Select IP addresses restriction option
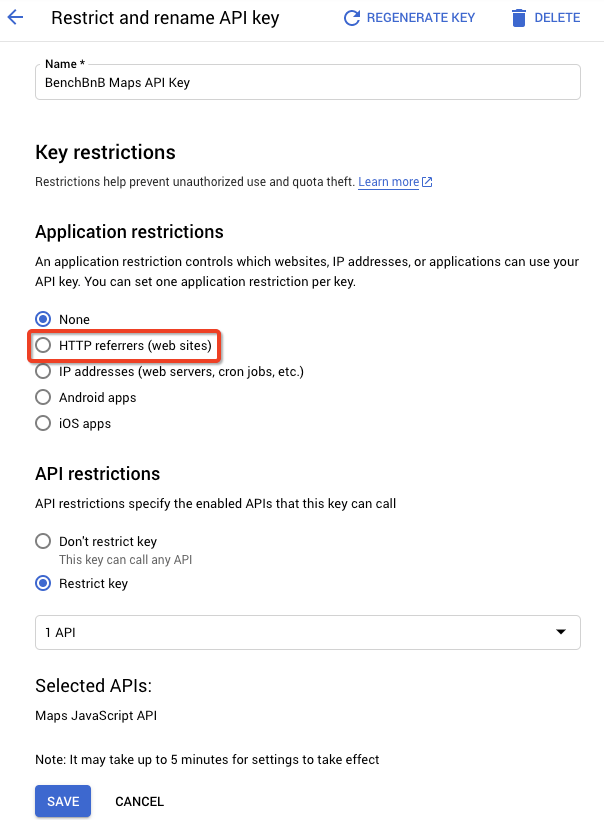The image size is (604, 820). tap(42, 371)
